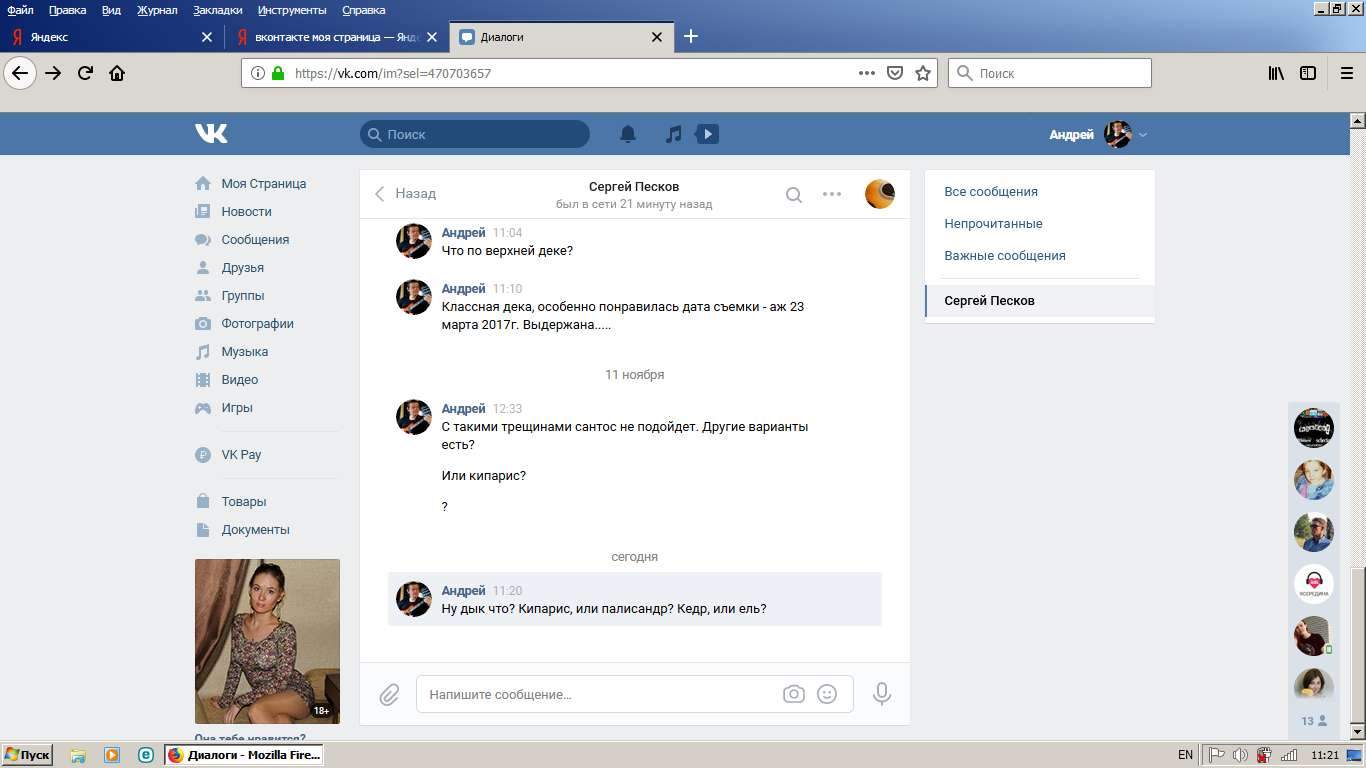Expand the Андрей profile dropdown arrow
The width and height of the screenshot is (1366, 768).
(1143, 135)
